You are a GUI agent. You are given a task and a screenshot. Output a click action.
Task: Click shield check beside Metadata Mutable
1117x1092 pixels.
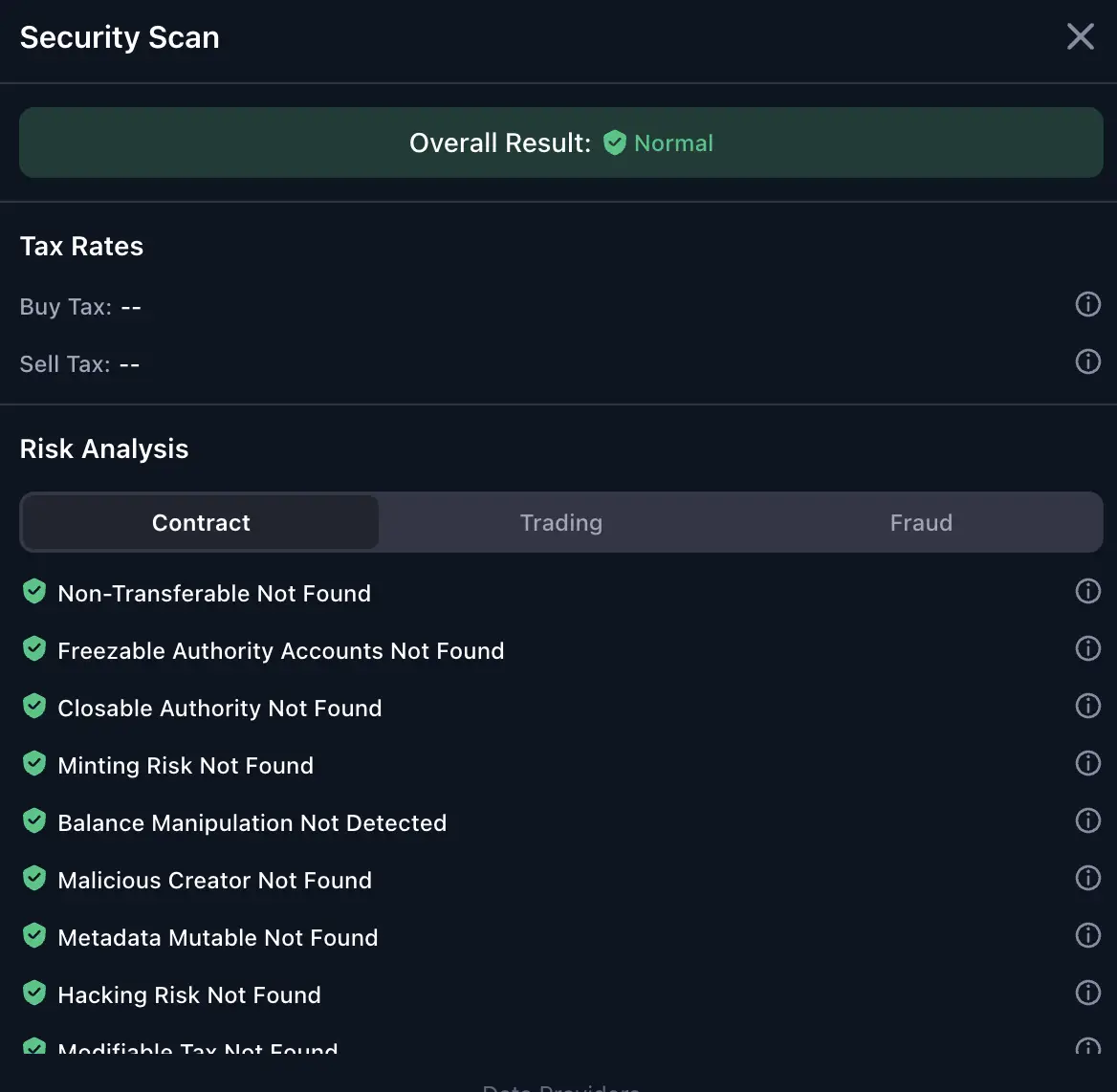34,935
